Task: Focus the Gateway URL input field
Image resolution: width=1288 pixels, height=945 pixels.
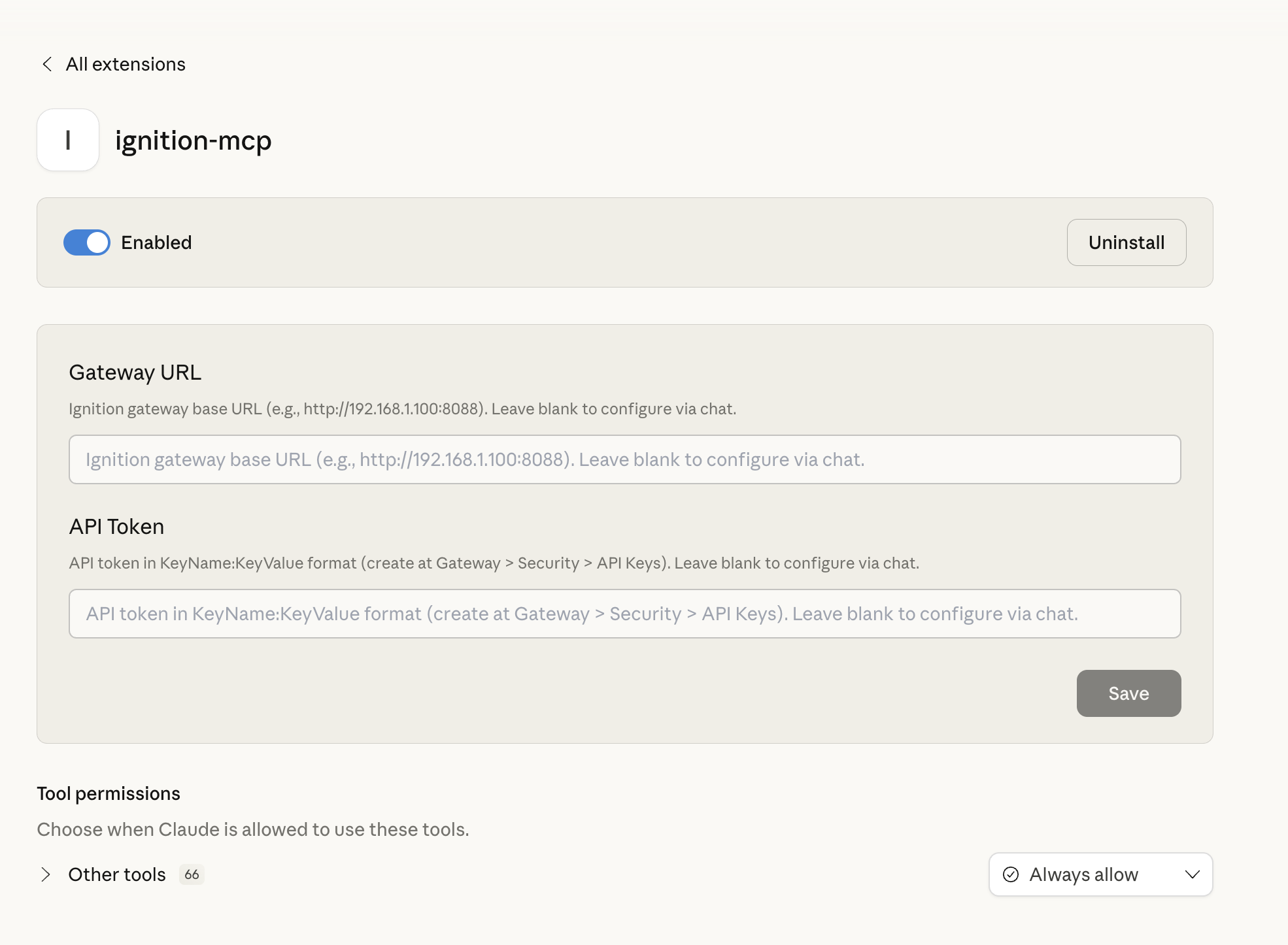Action: tap(624, 459)
